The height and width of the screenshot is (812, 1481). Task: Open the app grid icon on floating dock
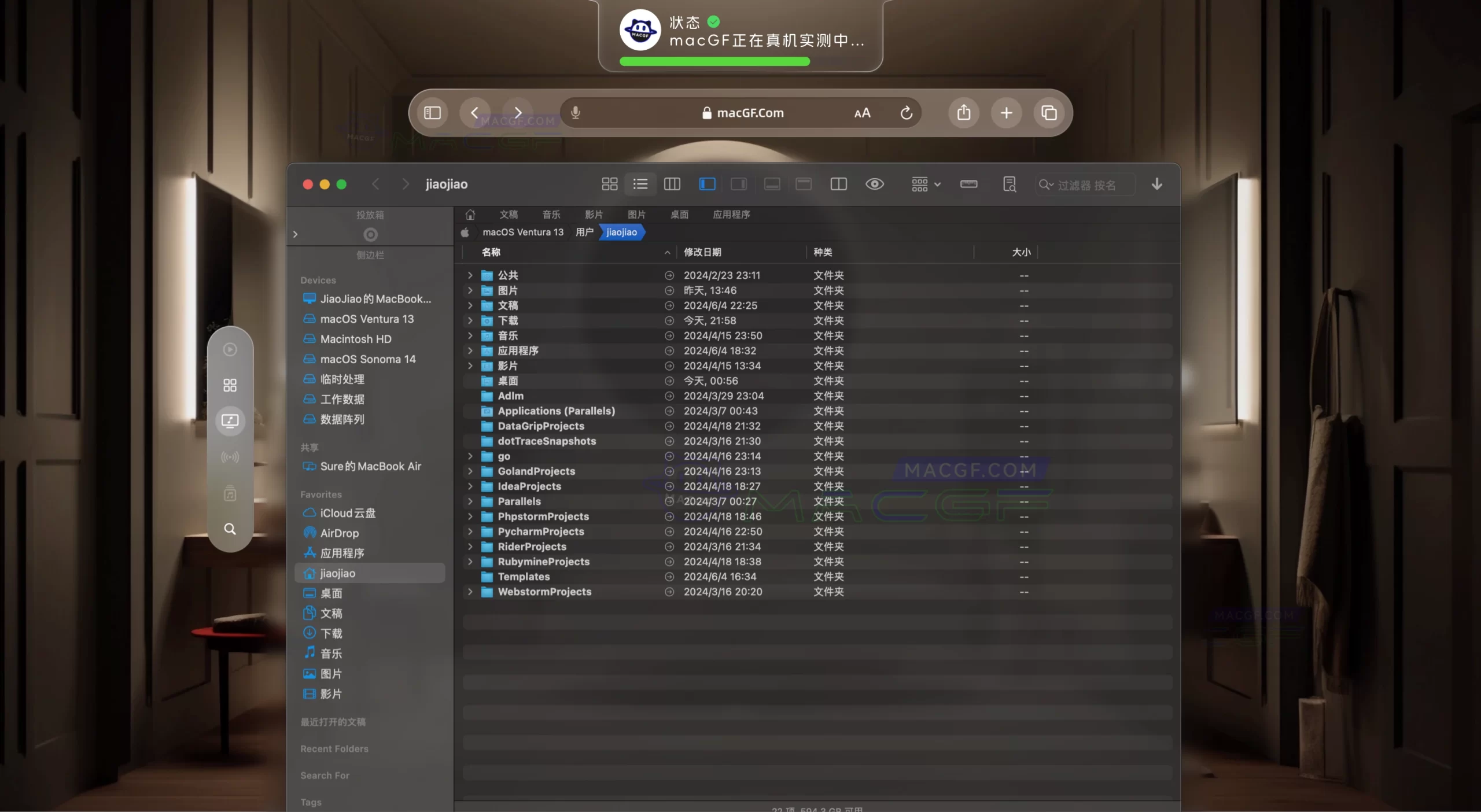coord(230,385)
